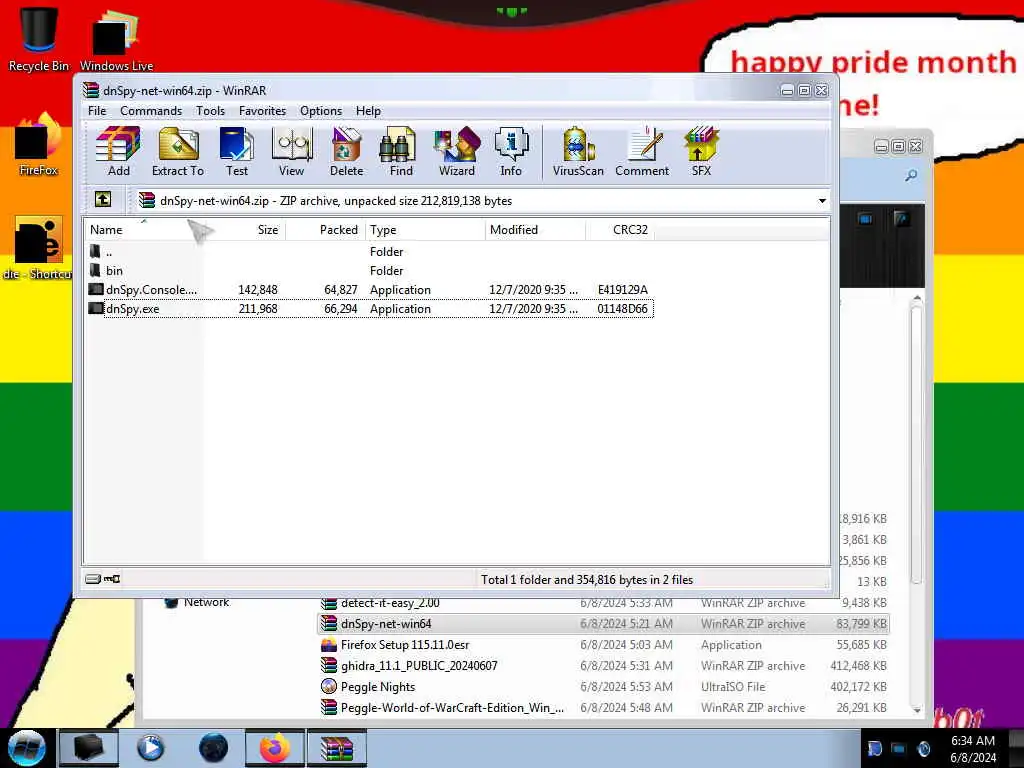Image resolution: width=1024 pixels, height=768 pixels.
Task: Launch the FireFox desktop shortcut
Action: pyautogui.click(x=39, y=145)
